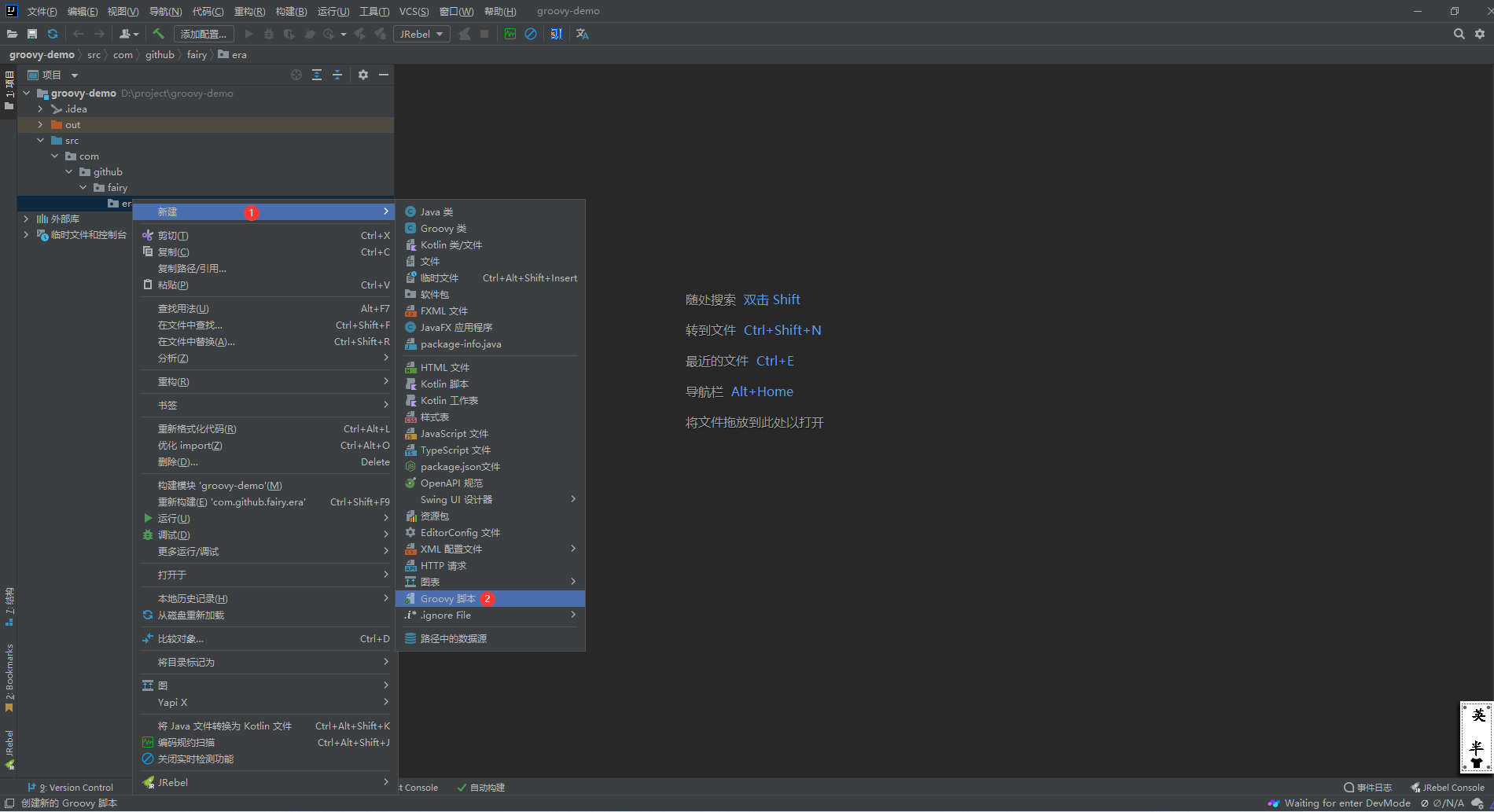Viewport: 1494px width, 812px height.
Task: Choose Kotlin 类/文件 in the submenu
Action: pos(491,244)
